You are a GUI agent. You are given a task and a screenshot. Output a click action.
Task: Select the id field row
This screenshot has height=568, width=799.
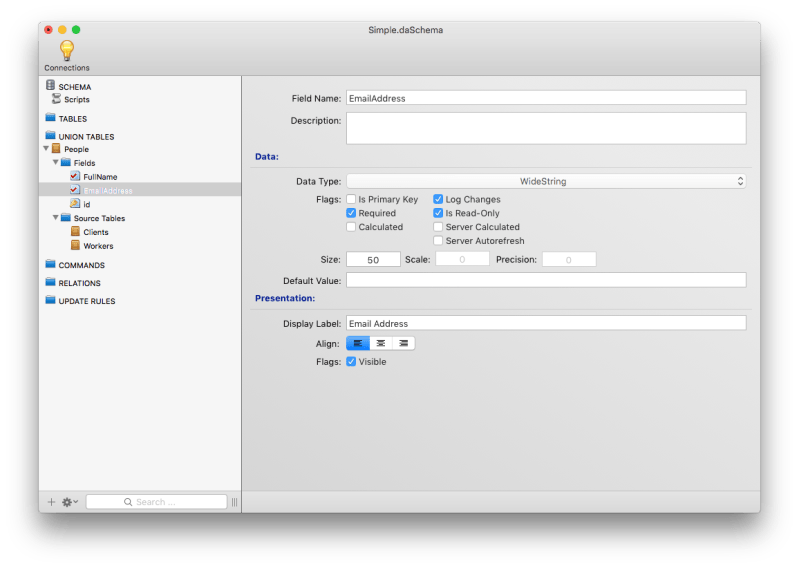click(x=140, y=204)
